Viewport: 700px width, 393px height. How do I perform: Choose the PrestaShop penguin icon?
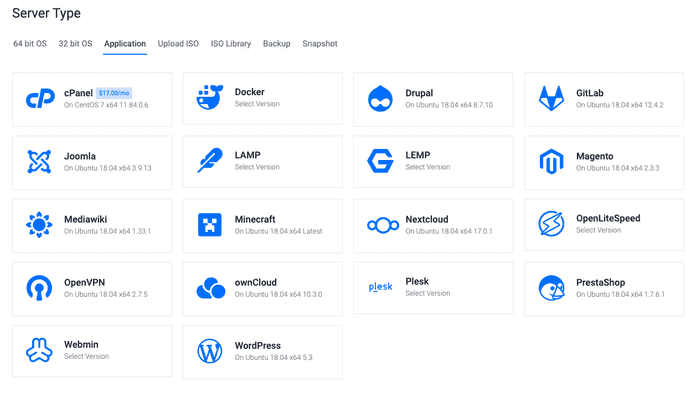click(x=551, y=288)
